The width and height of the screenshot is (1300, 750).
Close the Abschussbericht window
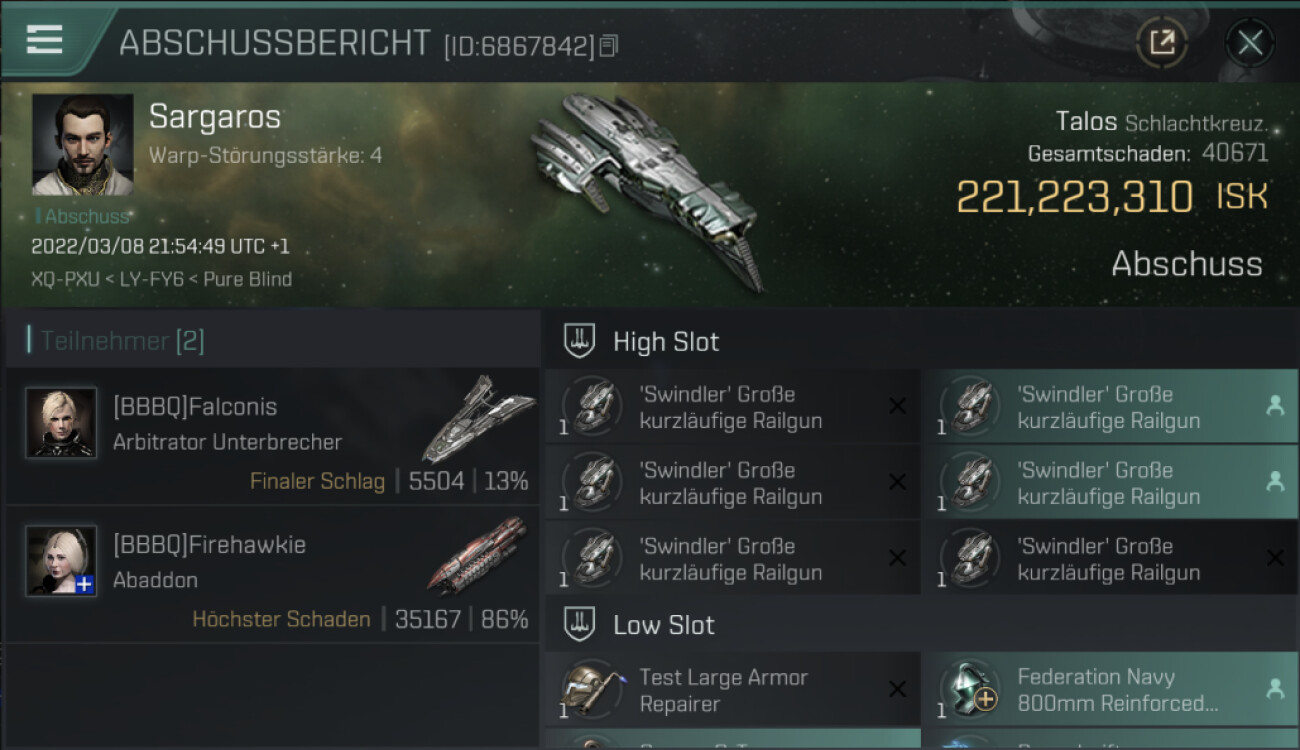click(1249, 42)
